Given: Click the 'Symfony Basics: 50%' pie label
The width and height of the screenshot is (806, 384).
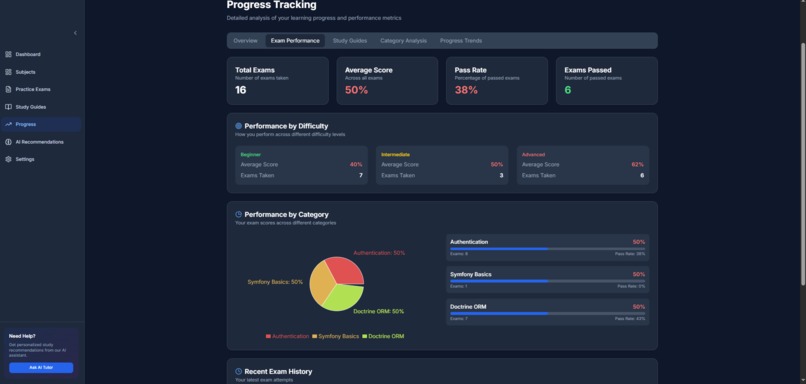Looking at the screenshot, I should 275,282.
